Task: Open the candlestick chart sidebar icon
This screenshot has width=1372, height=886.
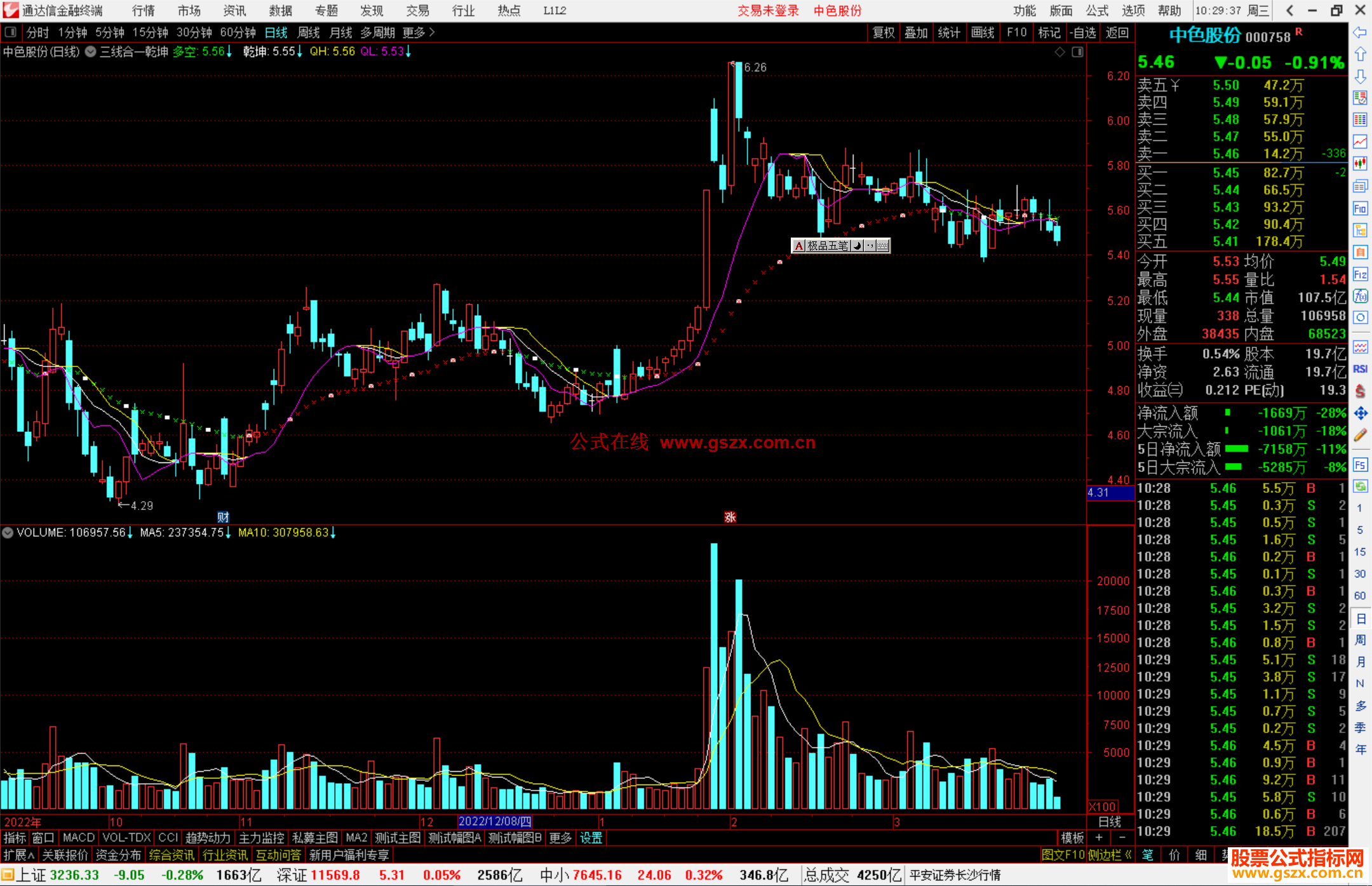Action: [x=1360, y=164]
